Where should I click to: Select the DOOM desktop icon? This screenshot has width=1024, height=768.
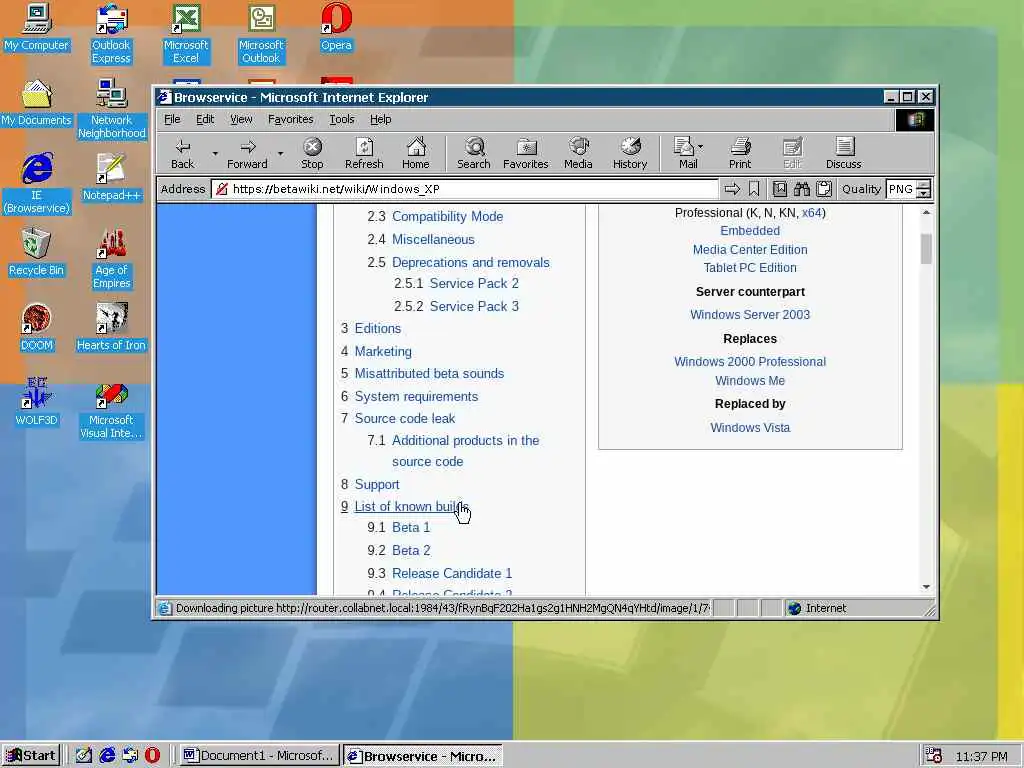tap(36, 327)
